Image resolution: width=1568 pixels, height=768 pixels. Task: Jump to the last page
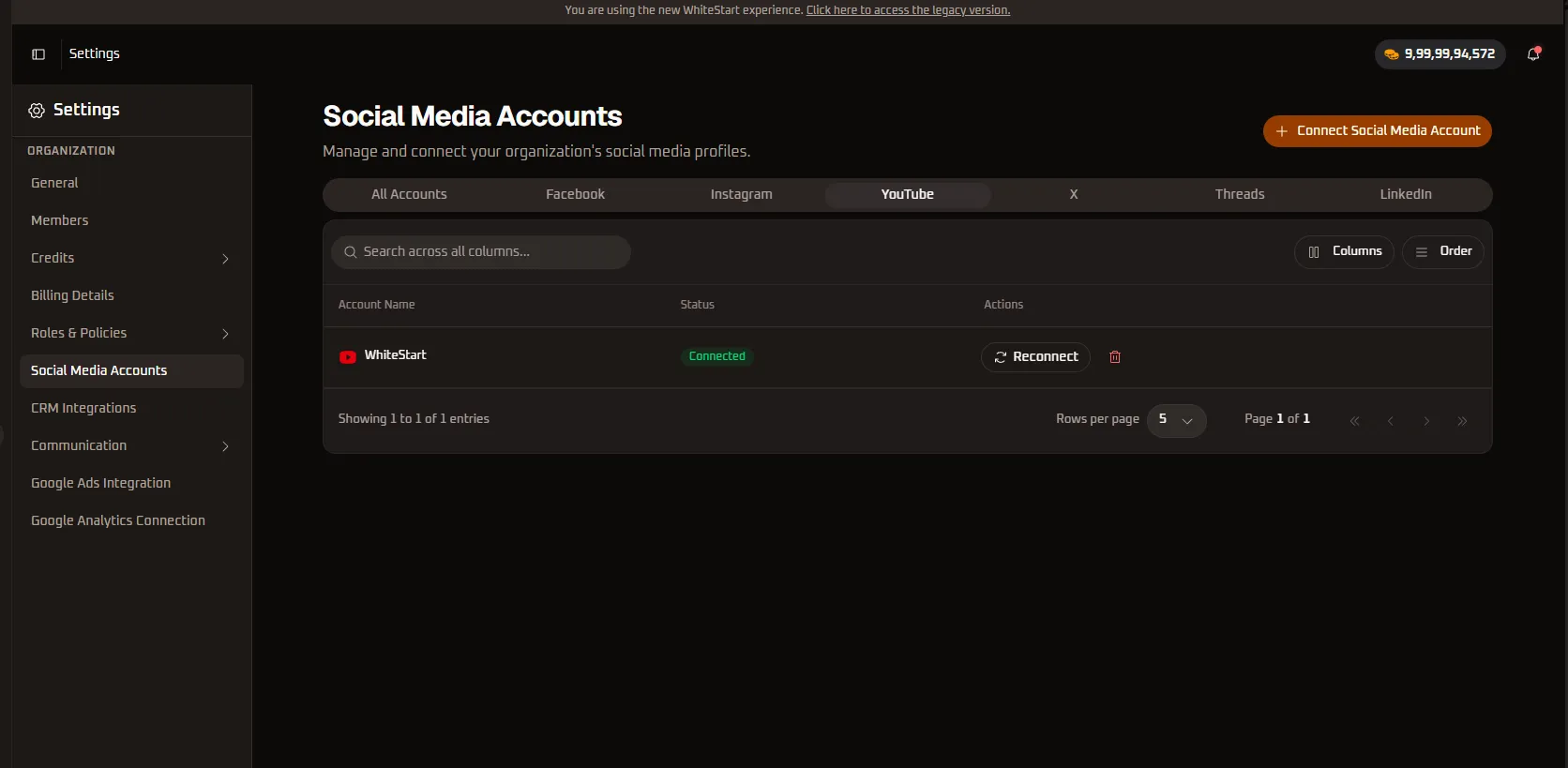pos(1462,421)
